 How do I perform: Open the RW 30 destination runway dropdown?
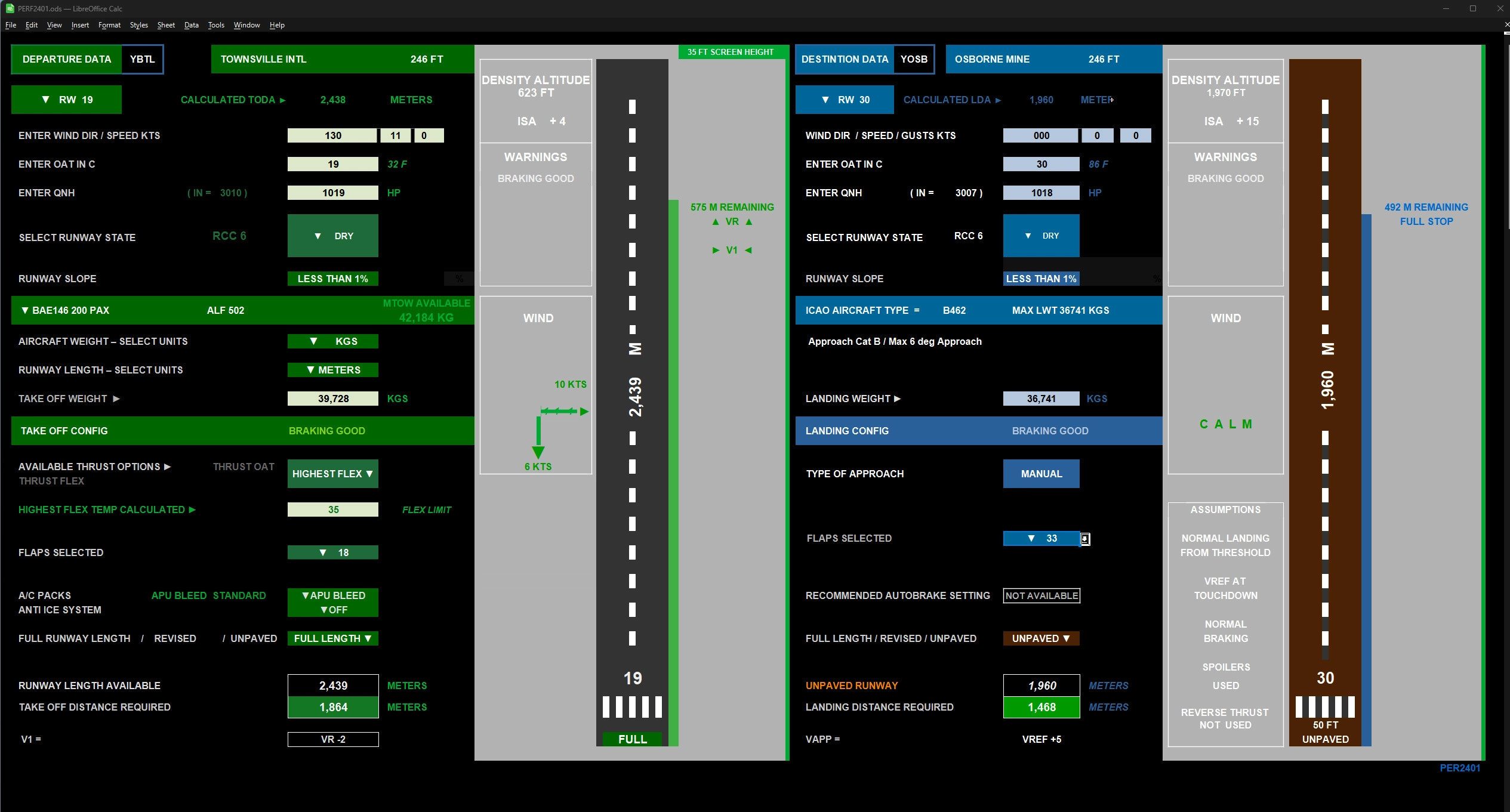pyautogui.click(x=845, y=100)
